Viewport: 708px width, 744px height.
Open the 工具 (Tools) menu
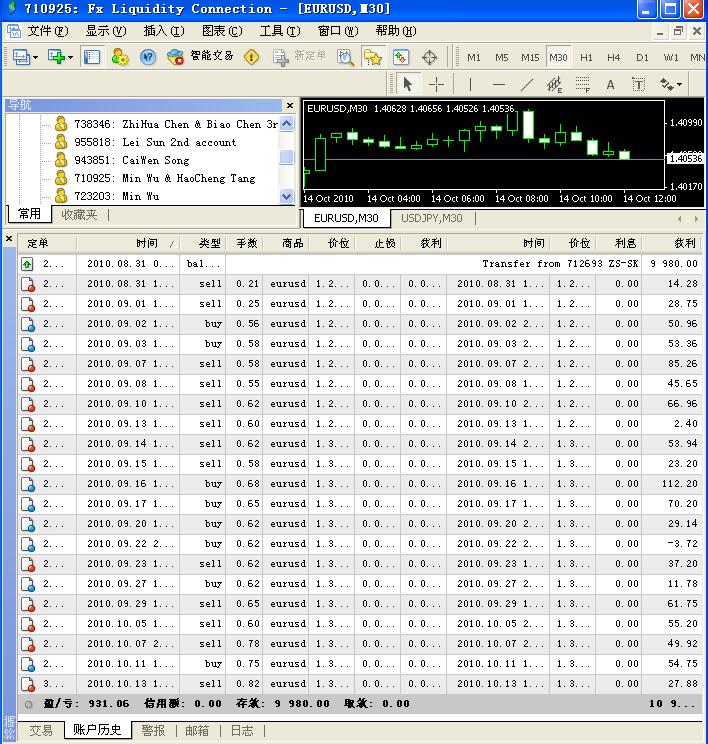[278, 31]
